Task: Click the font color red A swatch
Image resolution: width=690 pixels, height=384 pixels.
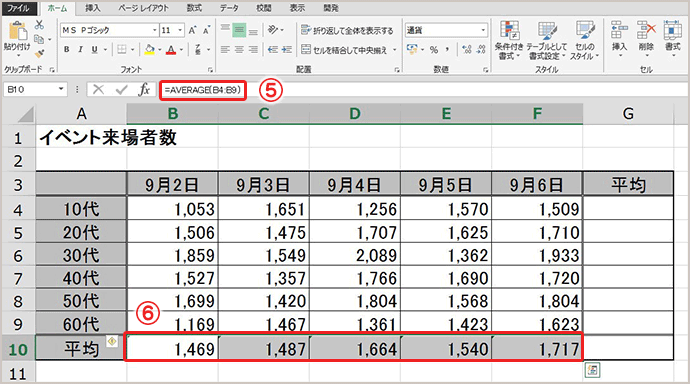Action: pyautogui.click(x=171, y=50)
